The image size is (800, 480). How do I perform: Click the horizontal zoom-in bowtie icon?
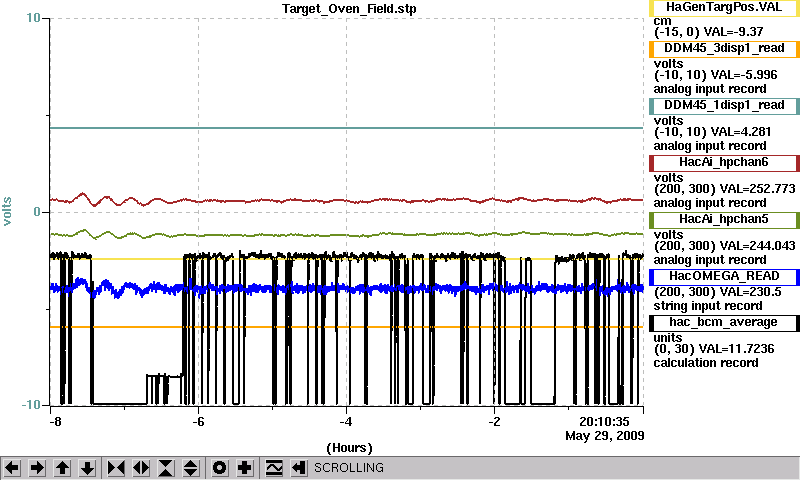(116, 468)
